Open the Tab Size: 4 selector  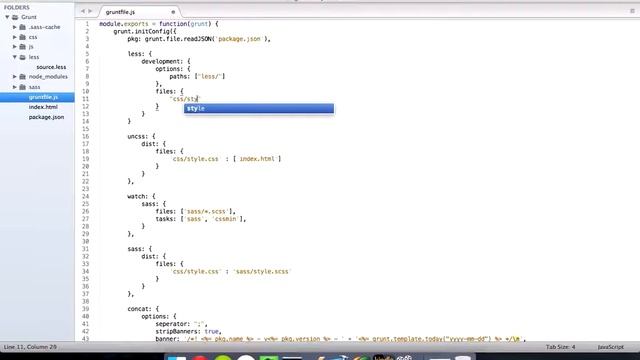[560, 347]
